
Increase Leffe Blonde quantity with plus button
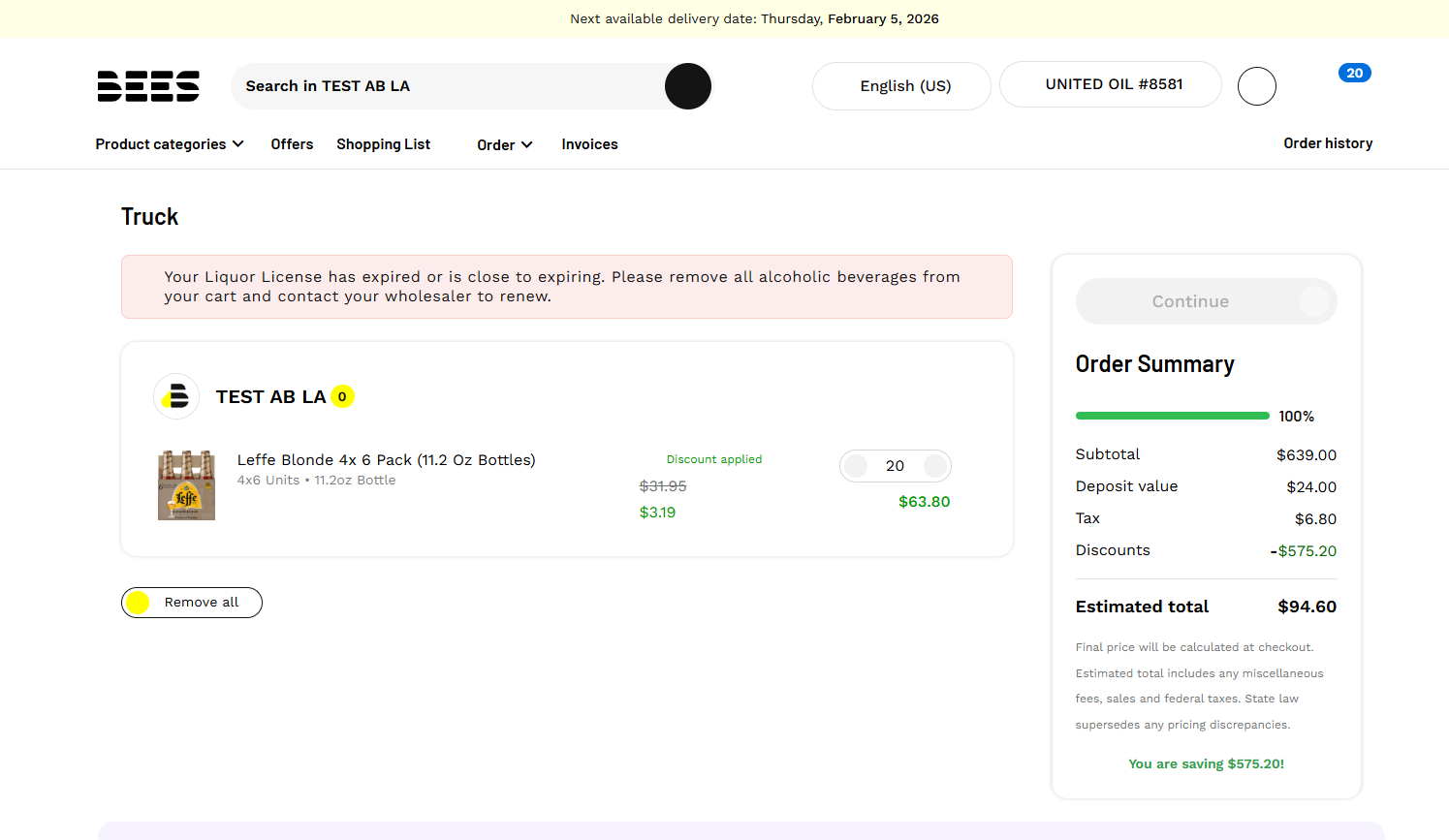[935, 466]
